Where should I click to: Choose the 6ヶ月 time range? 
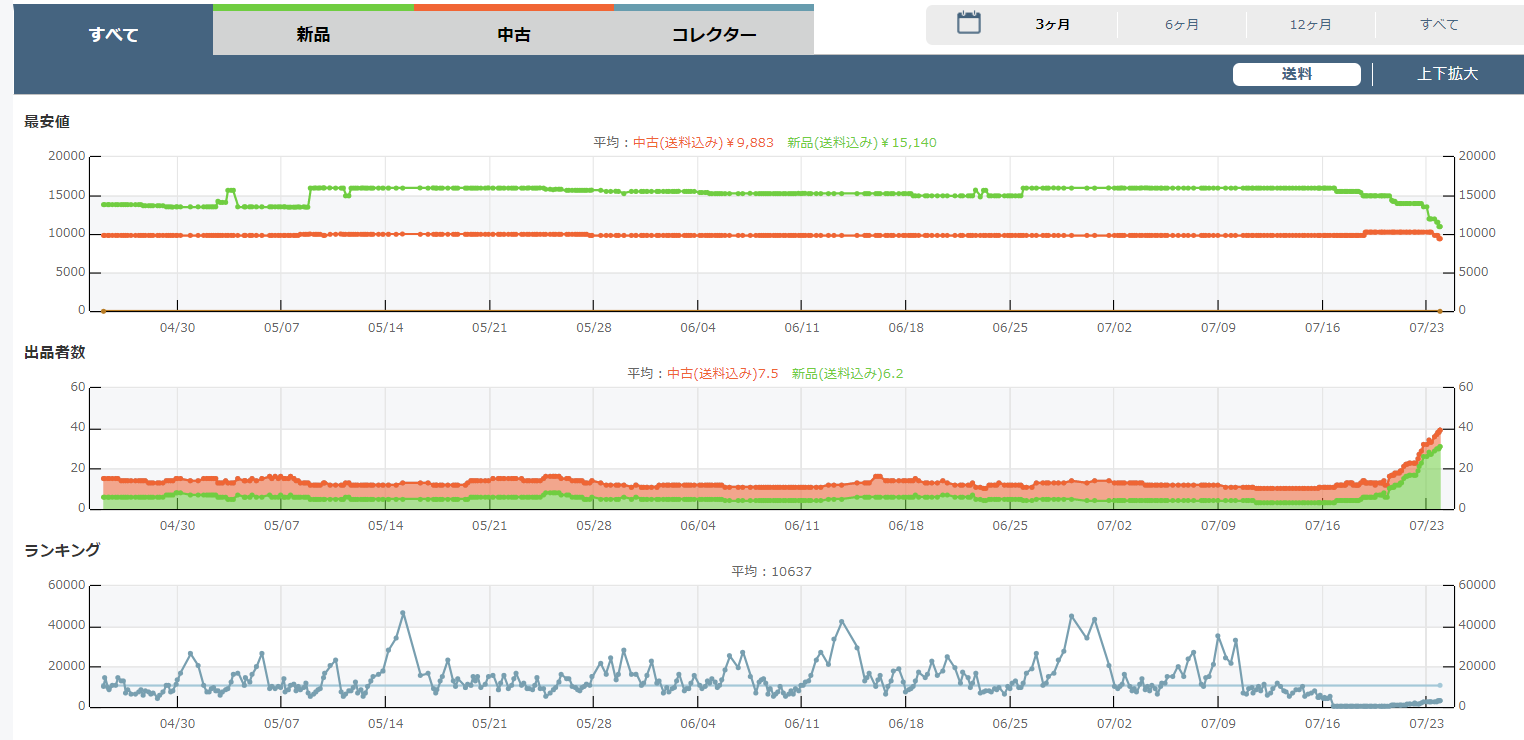[1181, 25]
